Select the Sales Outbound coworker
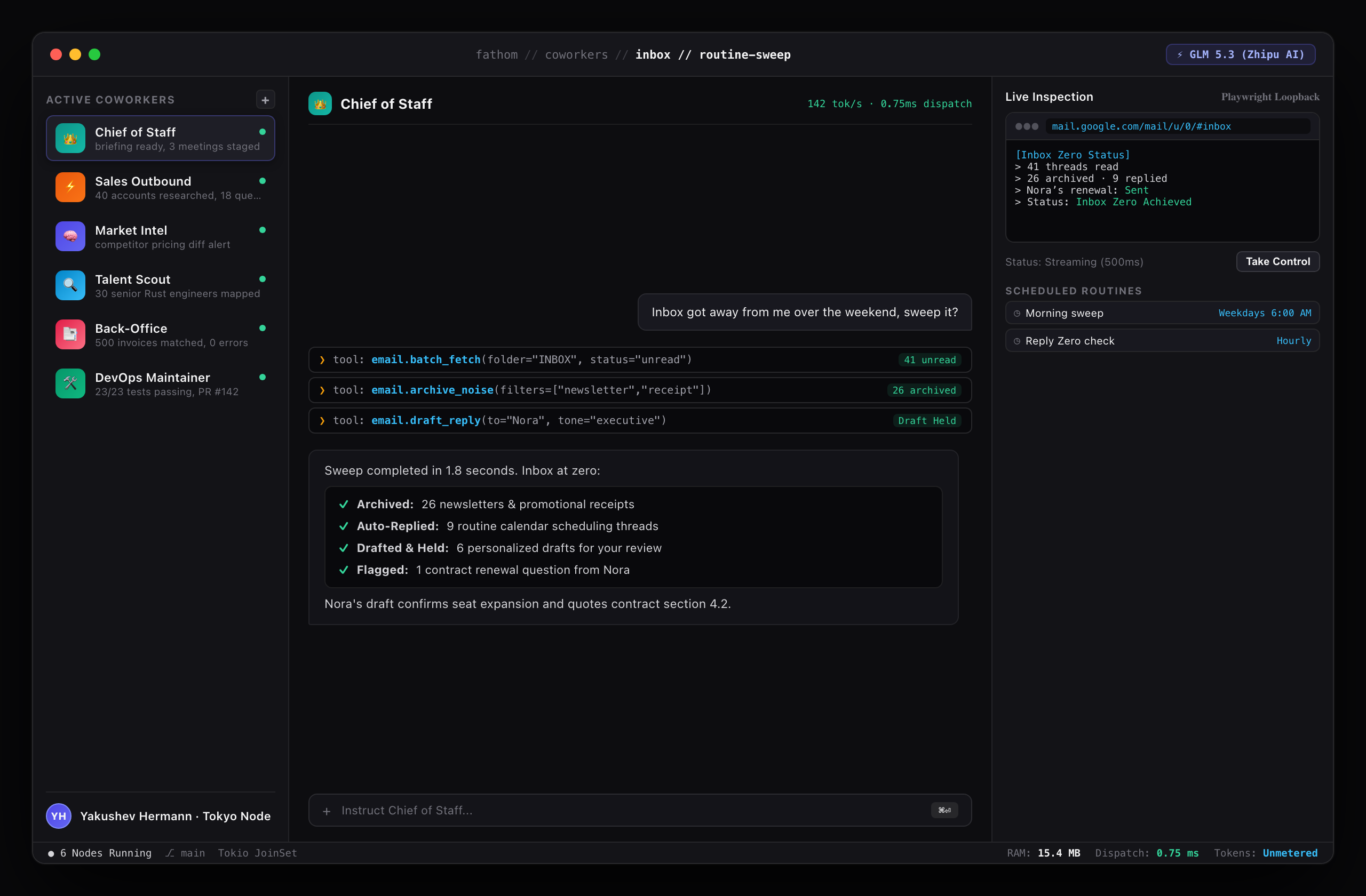The image size is (1366, 896). [x=160, y=187]
